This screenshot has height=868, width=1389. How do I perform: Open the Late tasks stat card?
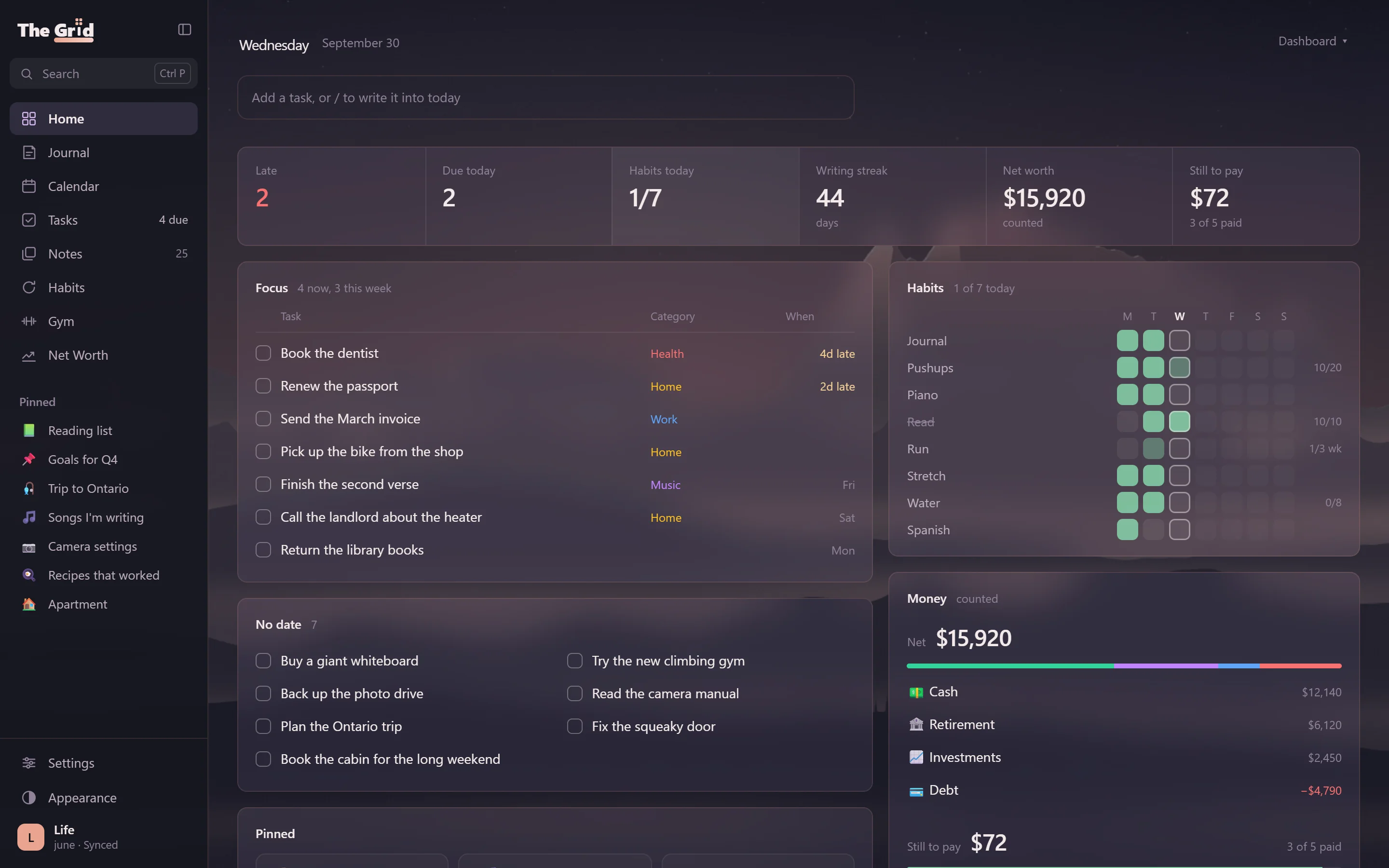[332, 196]
